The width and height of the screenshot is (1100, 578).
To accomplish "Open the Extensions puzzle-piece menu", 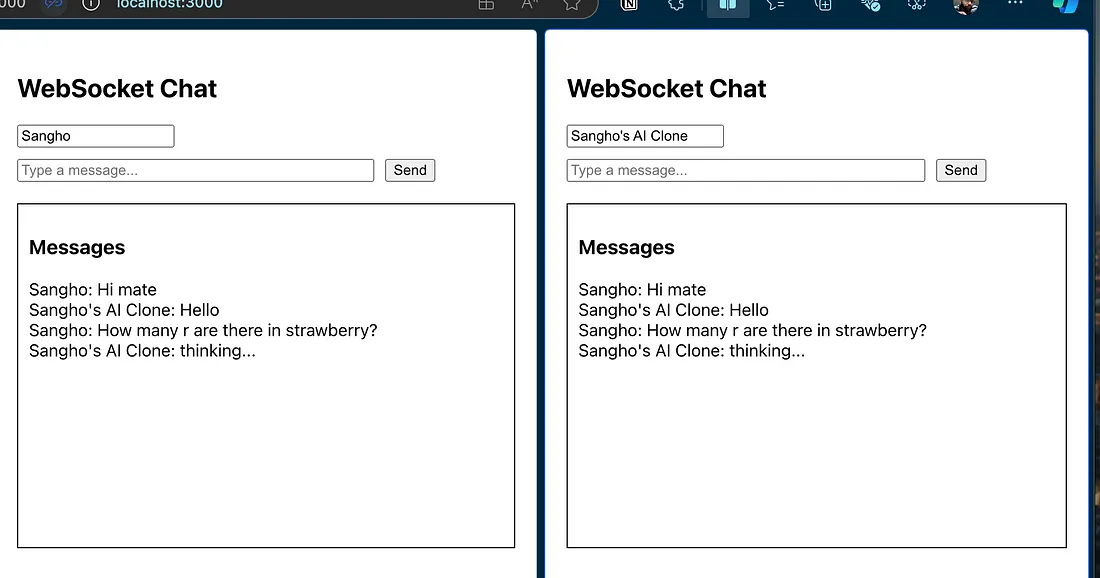I will coord(677,5).
